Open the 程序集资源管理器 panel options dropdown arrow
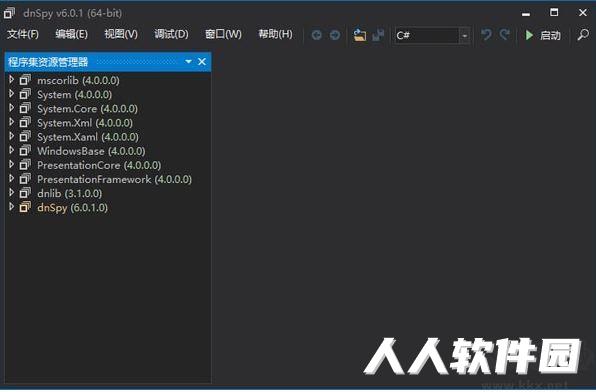The image size is (596, 392). (188, 62)
